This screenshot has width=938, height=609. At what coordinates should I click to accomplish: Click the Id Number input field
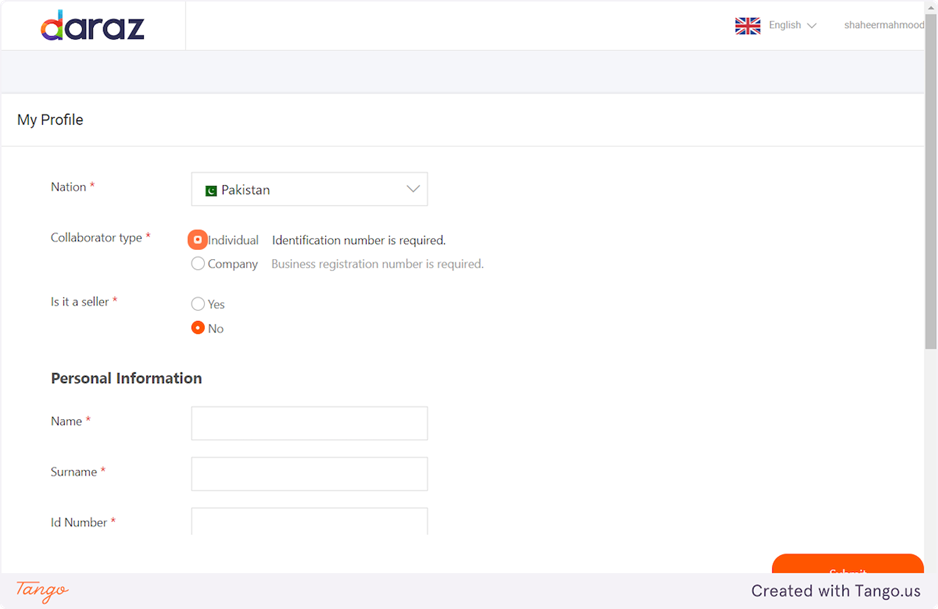(309, 521)
